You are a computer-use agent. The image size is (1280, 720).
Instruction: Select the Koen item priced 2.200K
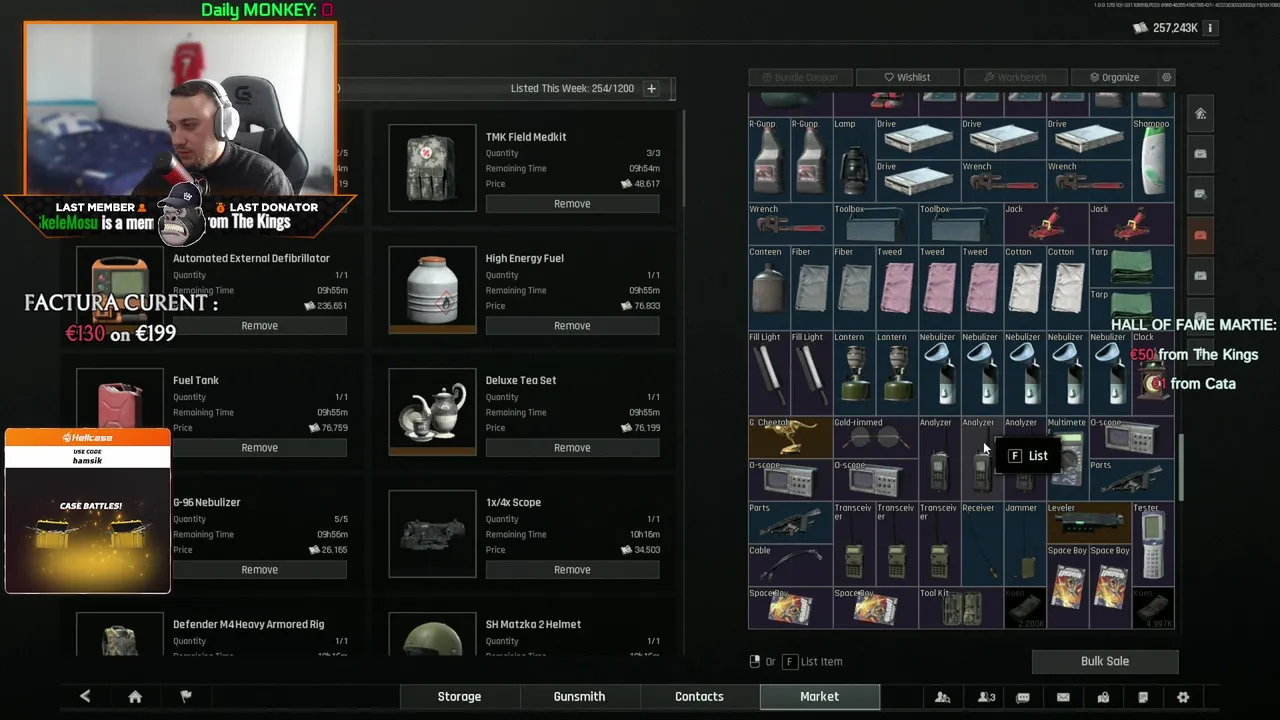coord(1024,607)
